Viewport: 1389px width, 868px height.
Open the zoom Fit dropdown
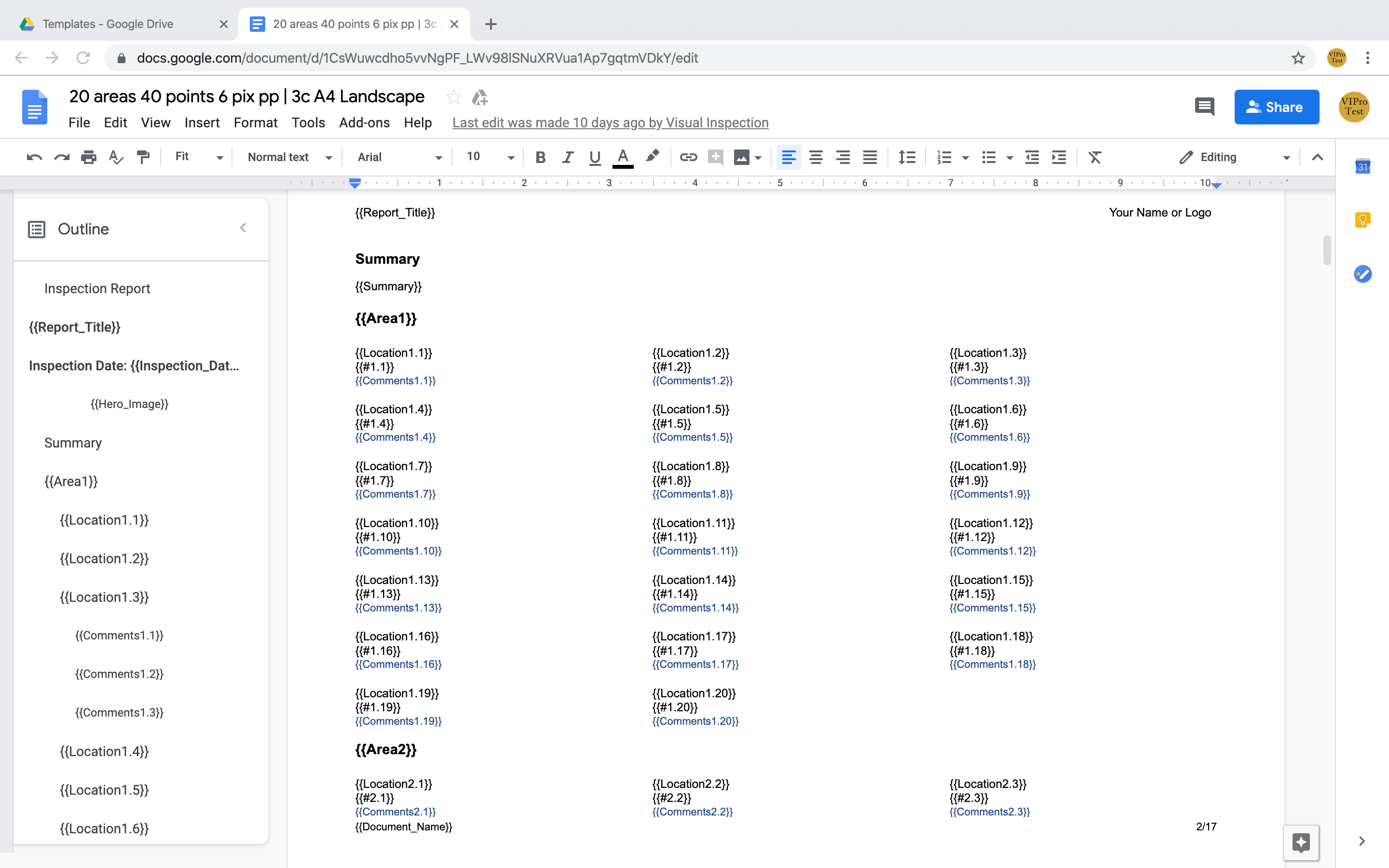(x=199, y=157)
